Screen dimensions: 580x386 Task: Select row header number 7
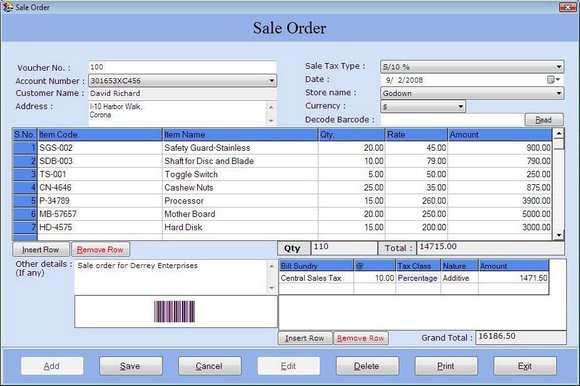click(25, 227)
